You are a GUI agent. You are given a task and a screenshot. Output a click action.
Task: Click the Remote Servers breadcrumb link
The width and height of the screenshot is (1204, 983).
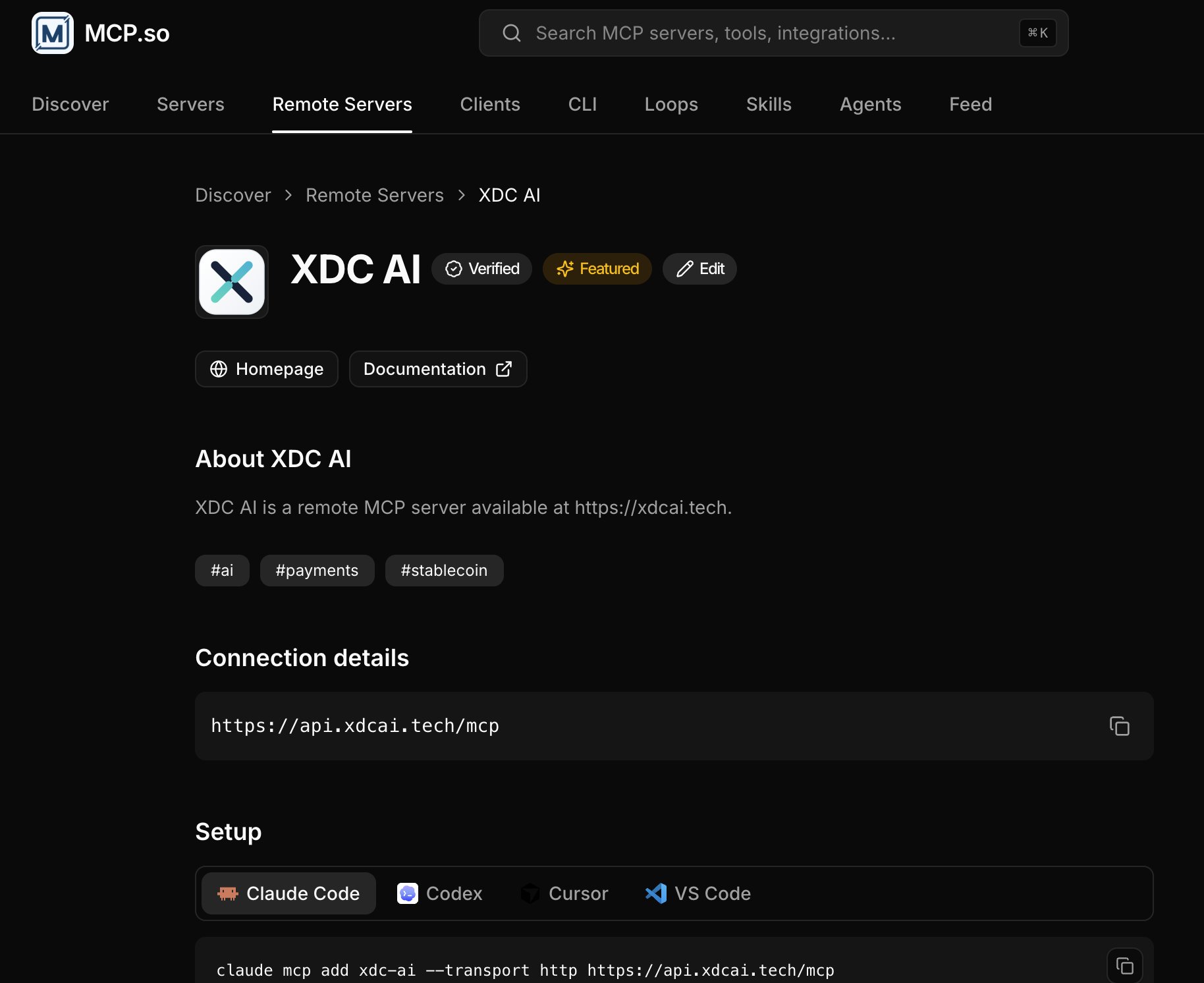[x=375, y=195]
